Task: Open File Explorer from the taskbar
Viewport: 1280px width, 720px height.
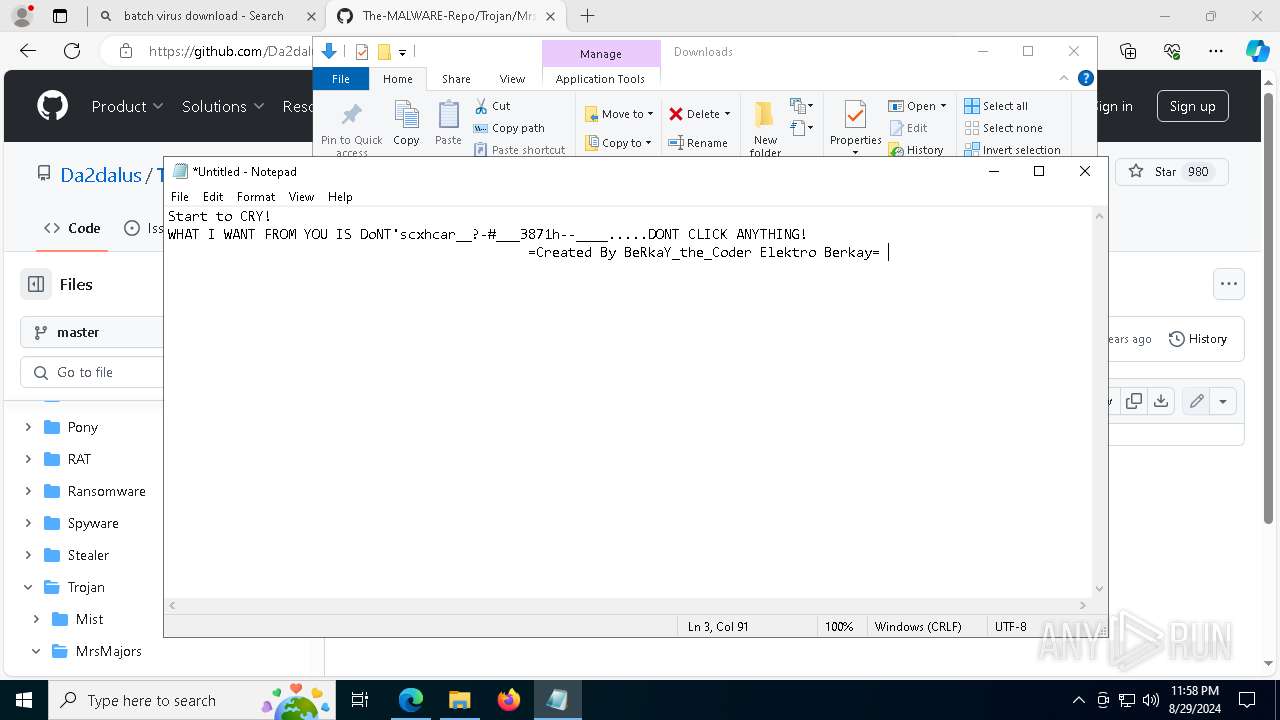Action: click(x=460, y=700)
